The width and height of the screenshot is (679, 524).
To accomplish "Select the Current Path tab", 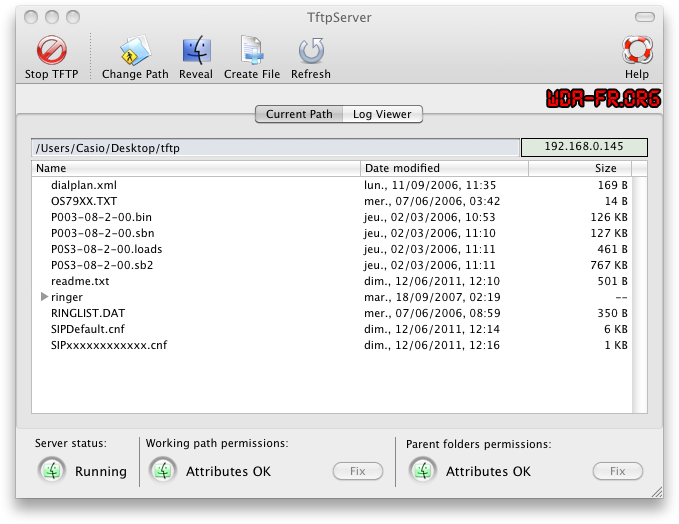I will tap(299, 114).
